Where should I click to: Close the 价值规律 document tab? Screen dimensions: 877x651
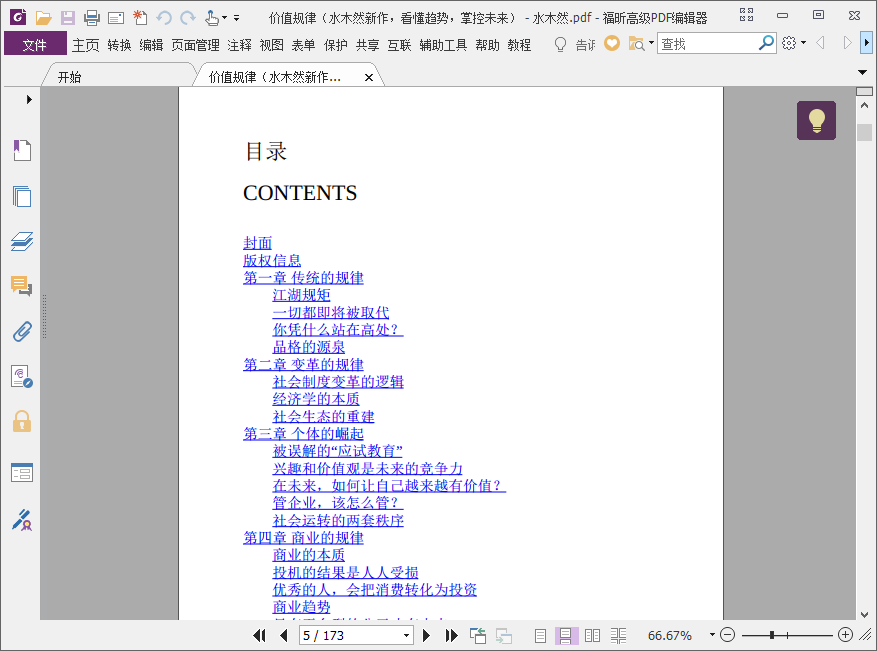coord(369,78)
